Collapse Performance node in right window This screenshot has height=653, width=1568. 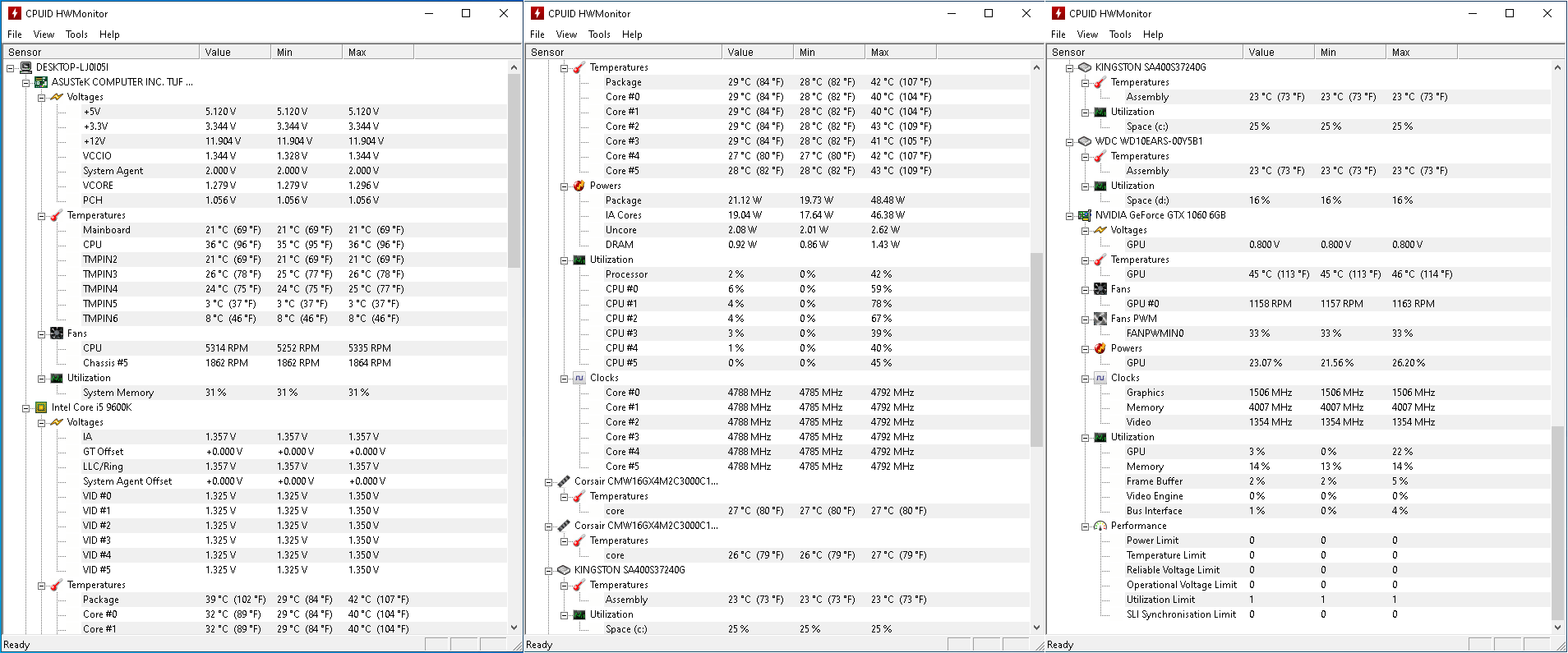(1086, 527)
